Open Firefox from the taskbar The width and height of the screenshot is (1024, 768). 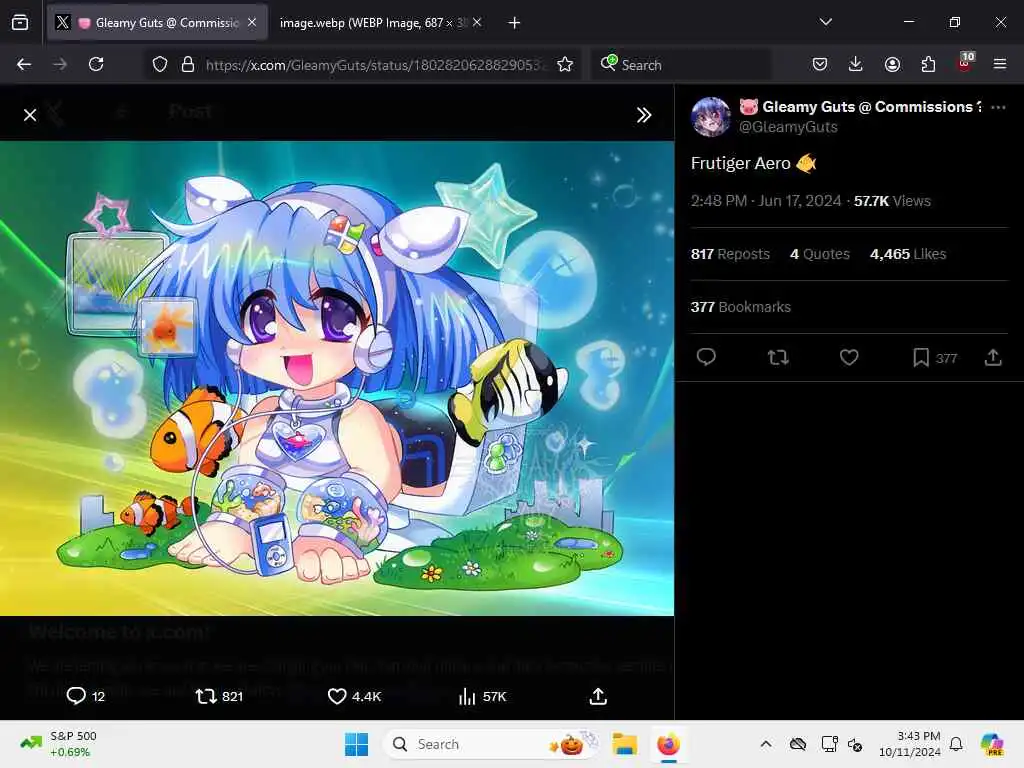click(668, 744)
